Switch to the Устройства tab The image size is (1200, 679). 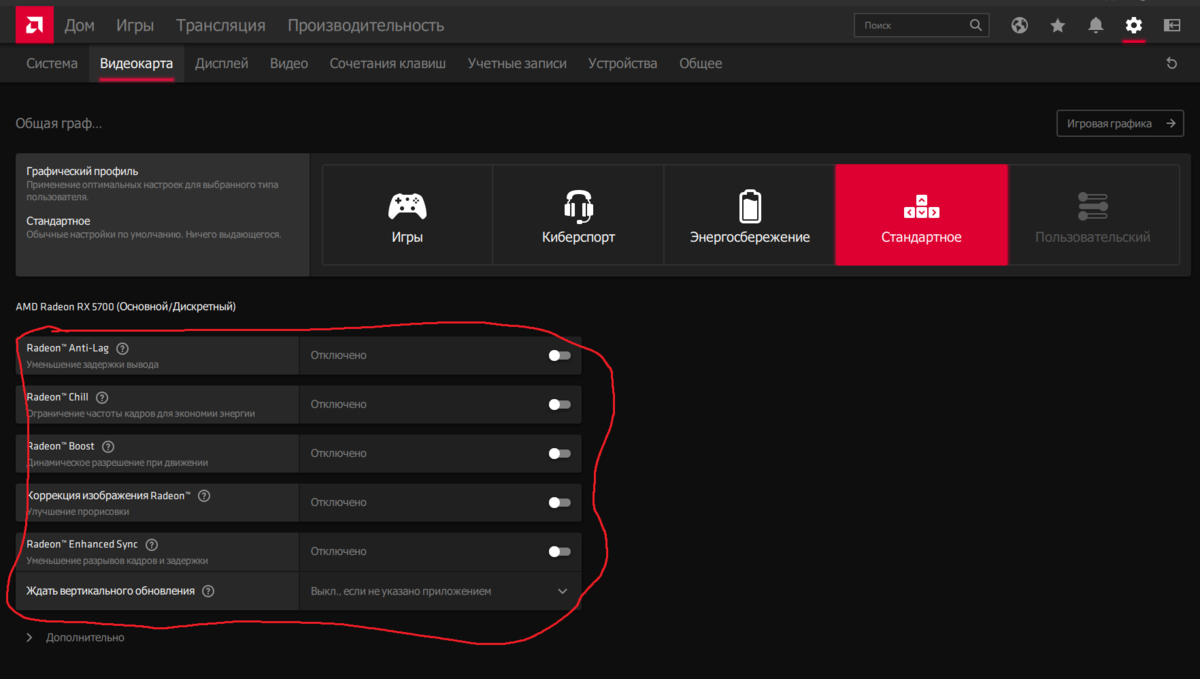[x=623, y=63]
